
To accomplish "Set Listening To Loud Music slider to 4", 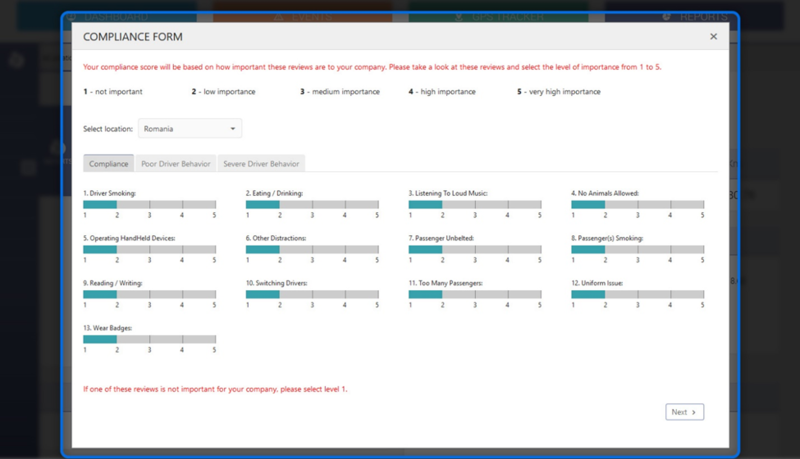I will (x=508, y=205).
